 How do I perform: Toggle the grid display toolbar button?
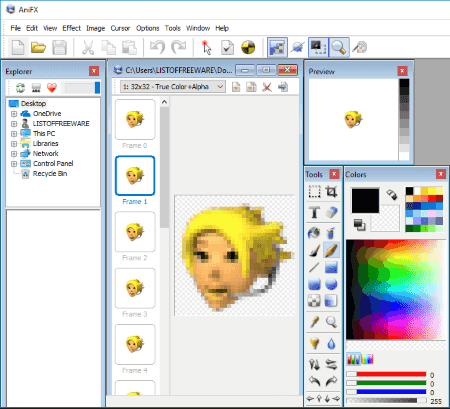pos(277,47)
